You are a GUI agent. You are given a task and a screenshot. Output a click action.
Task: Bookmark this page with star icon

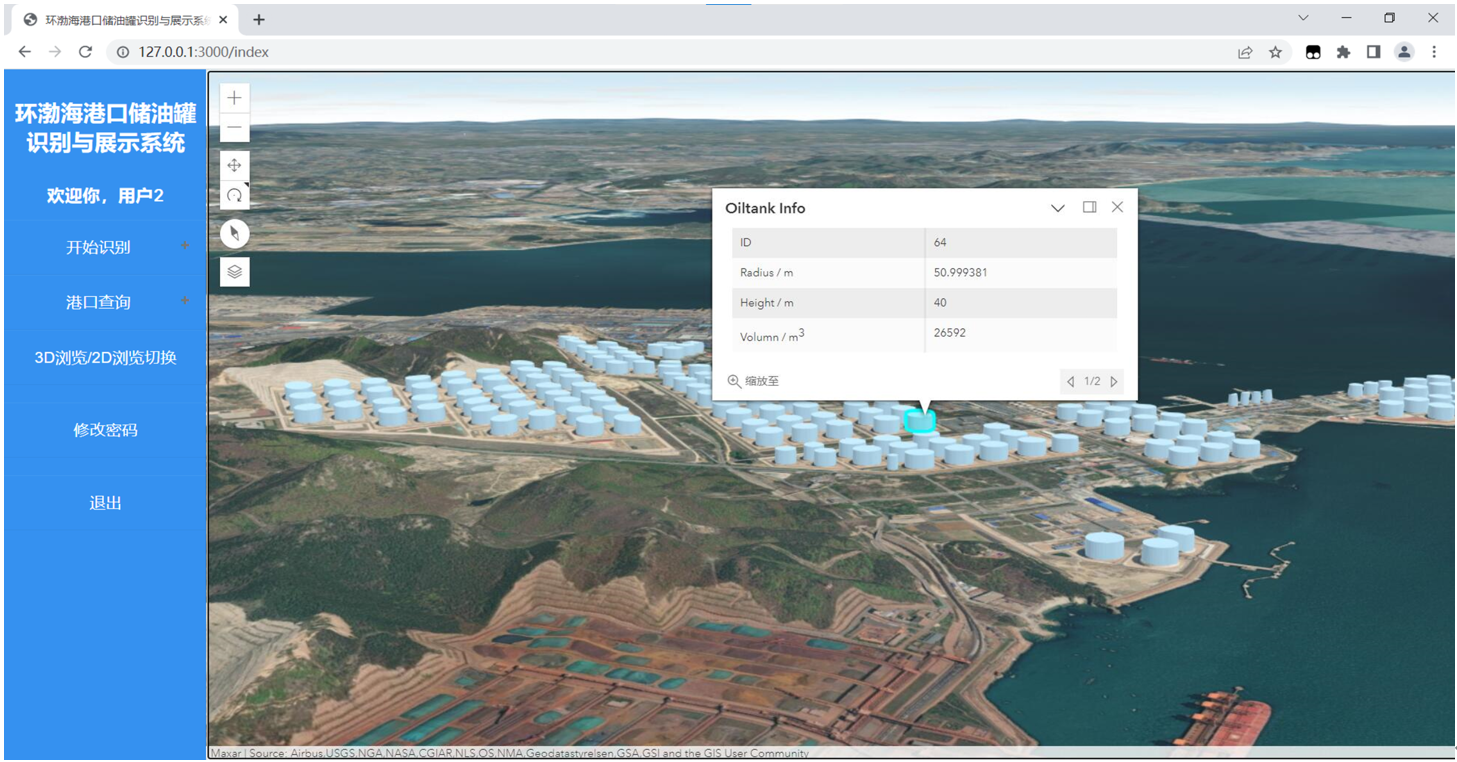point(1275,52)
